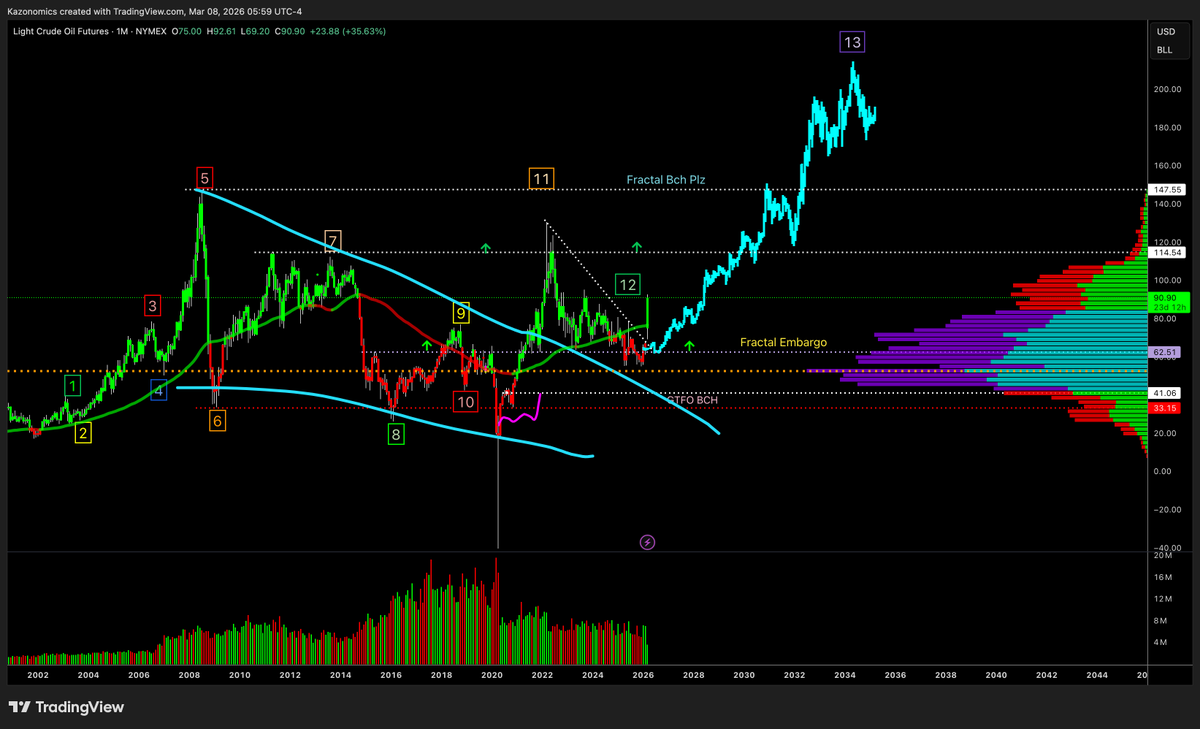This screenshot has width=1200, height=729.
Task: Select wave marker box 5
Action: pos(204,179)
